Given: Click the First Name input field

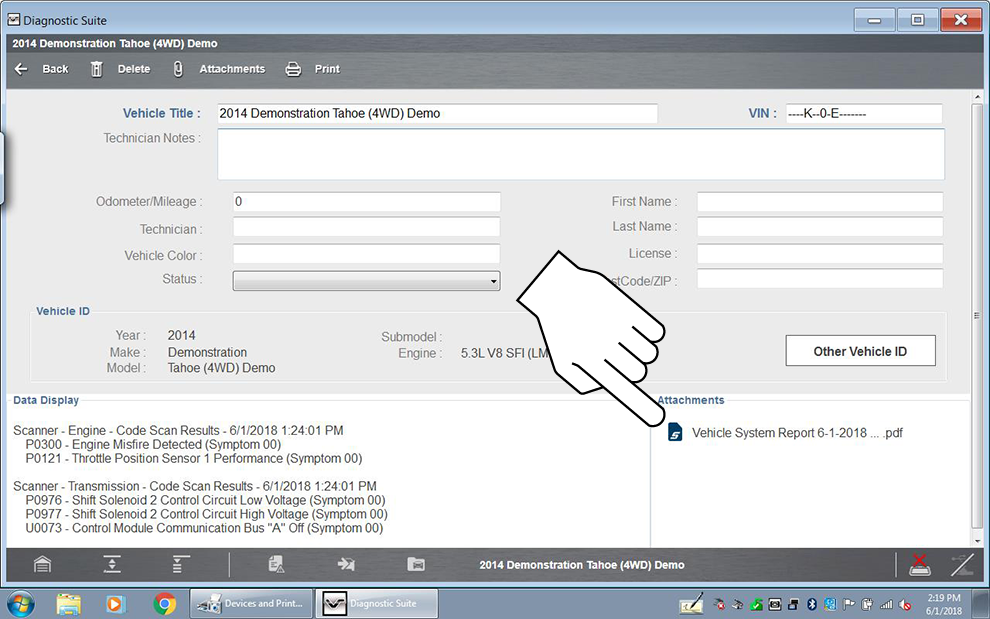Looking at the screenshot, I should pos(819,202).
